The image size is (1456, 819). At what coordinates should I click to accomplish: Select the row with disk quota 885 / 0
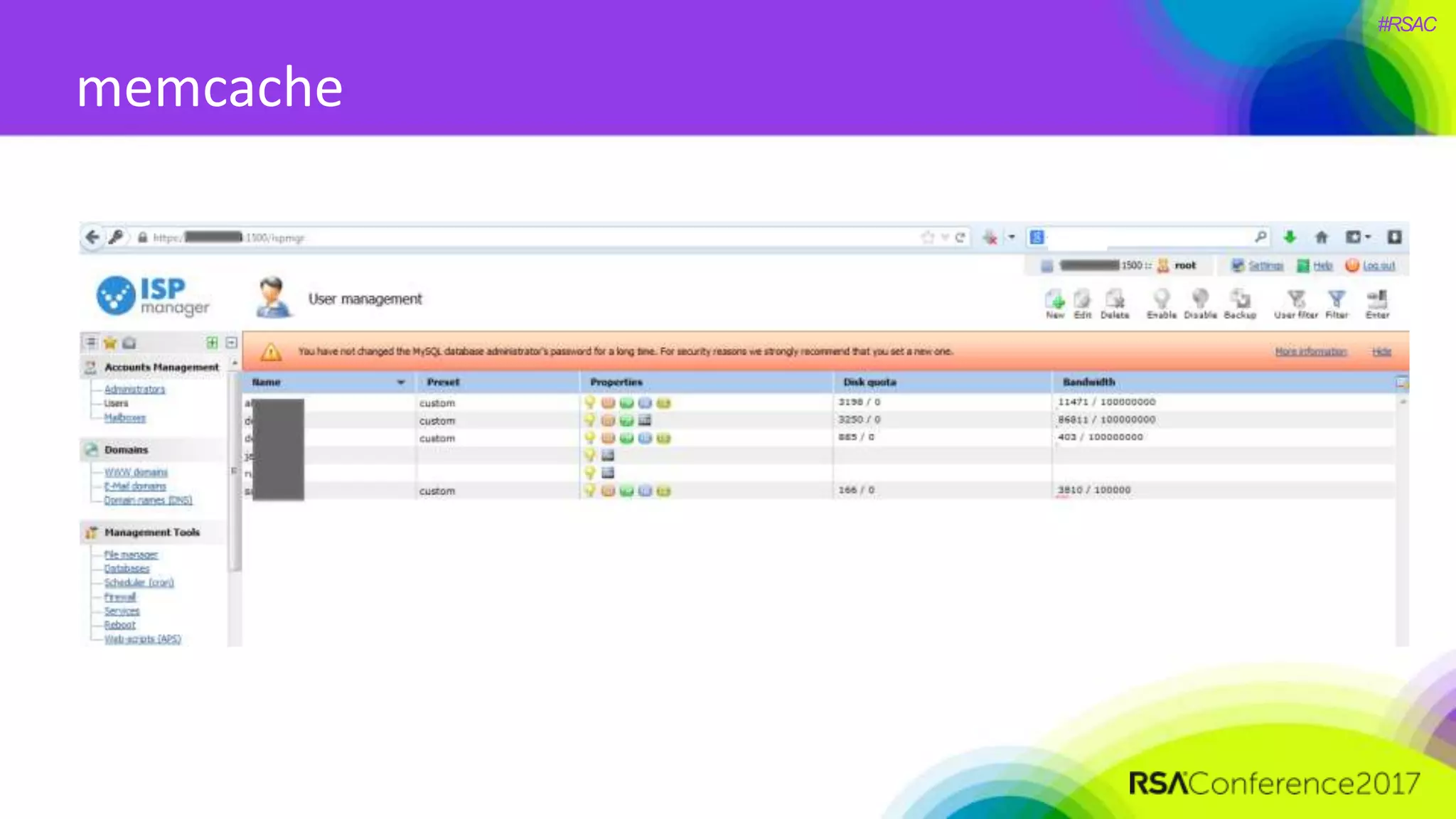point(818,438)
